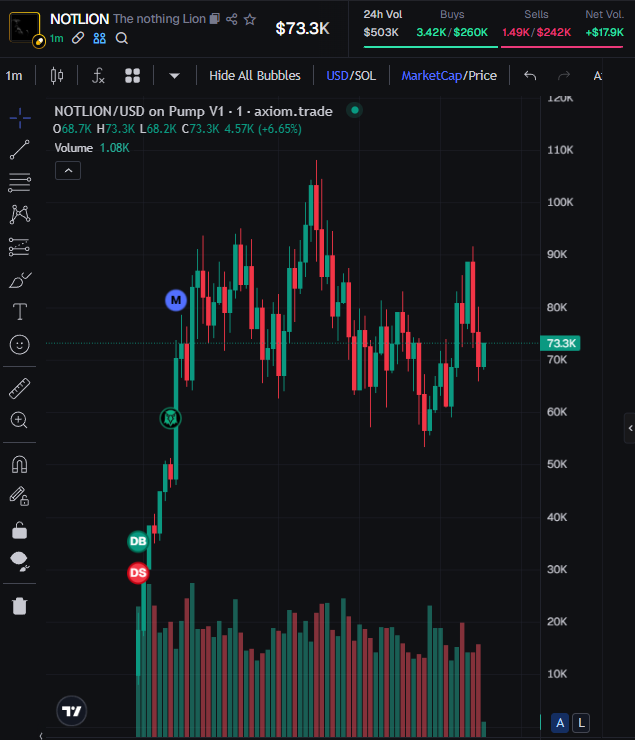This screenshot has width=635, height=740.
Task: Select the ruler measure tool
Action: pos(19,388)
